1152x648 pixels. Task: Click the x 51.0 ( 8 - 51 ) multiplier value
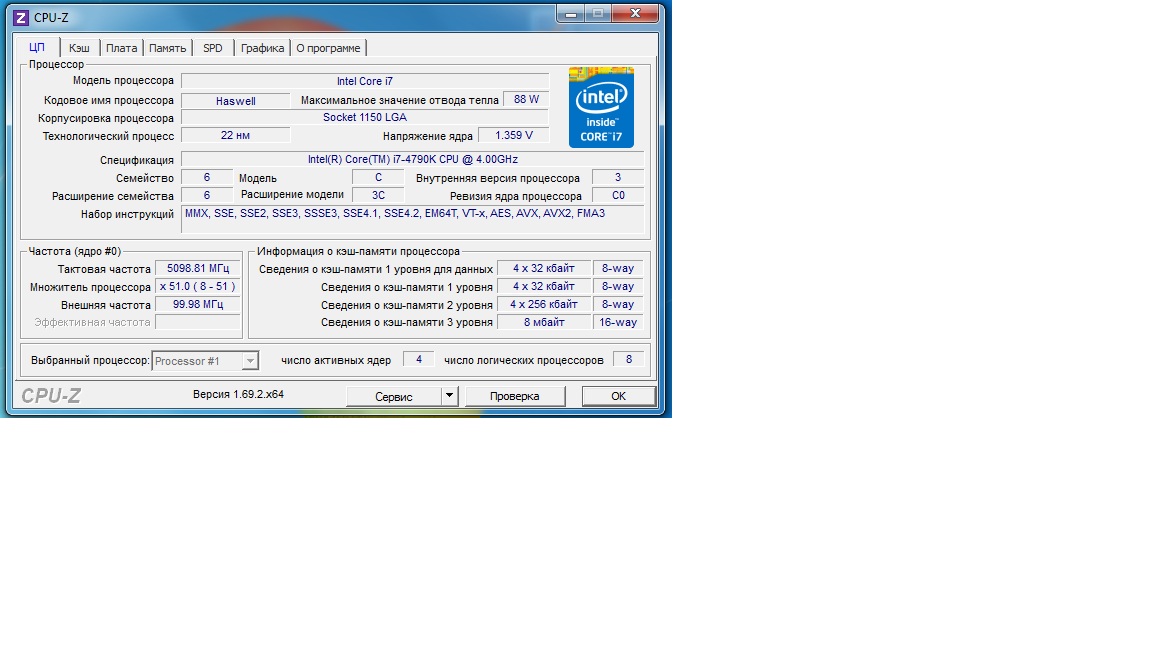pos(198,287)
